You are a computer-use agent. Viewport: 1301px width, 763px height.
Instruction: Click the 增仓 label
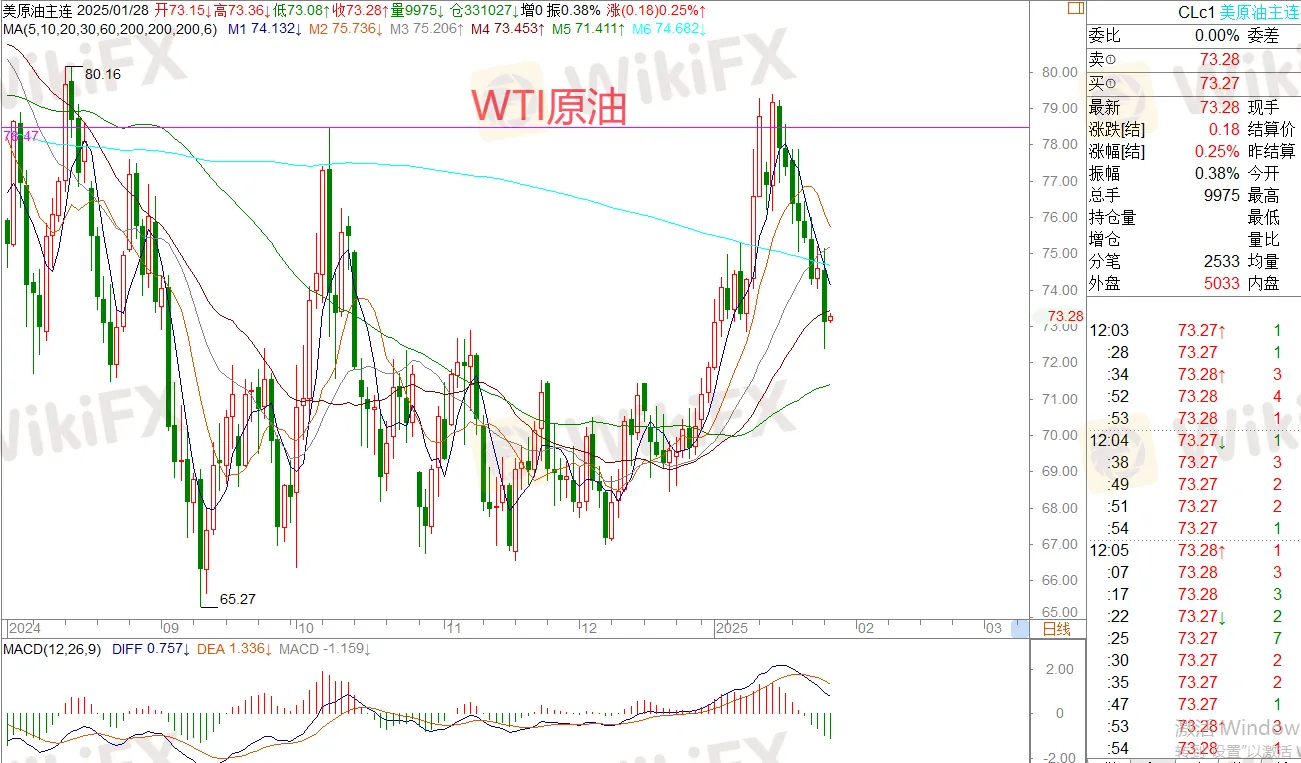point(1104,239)
